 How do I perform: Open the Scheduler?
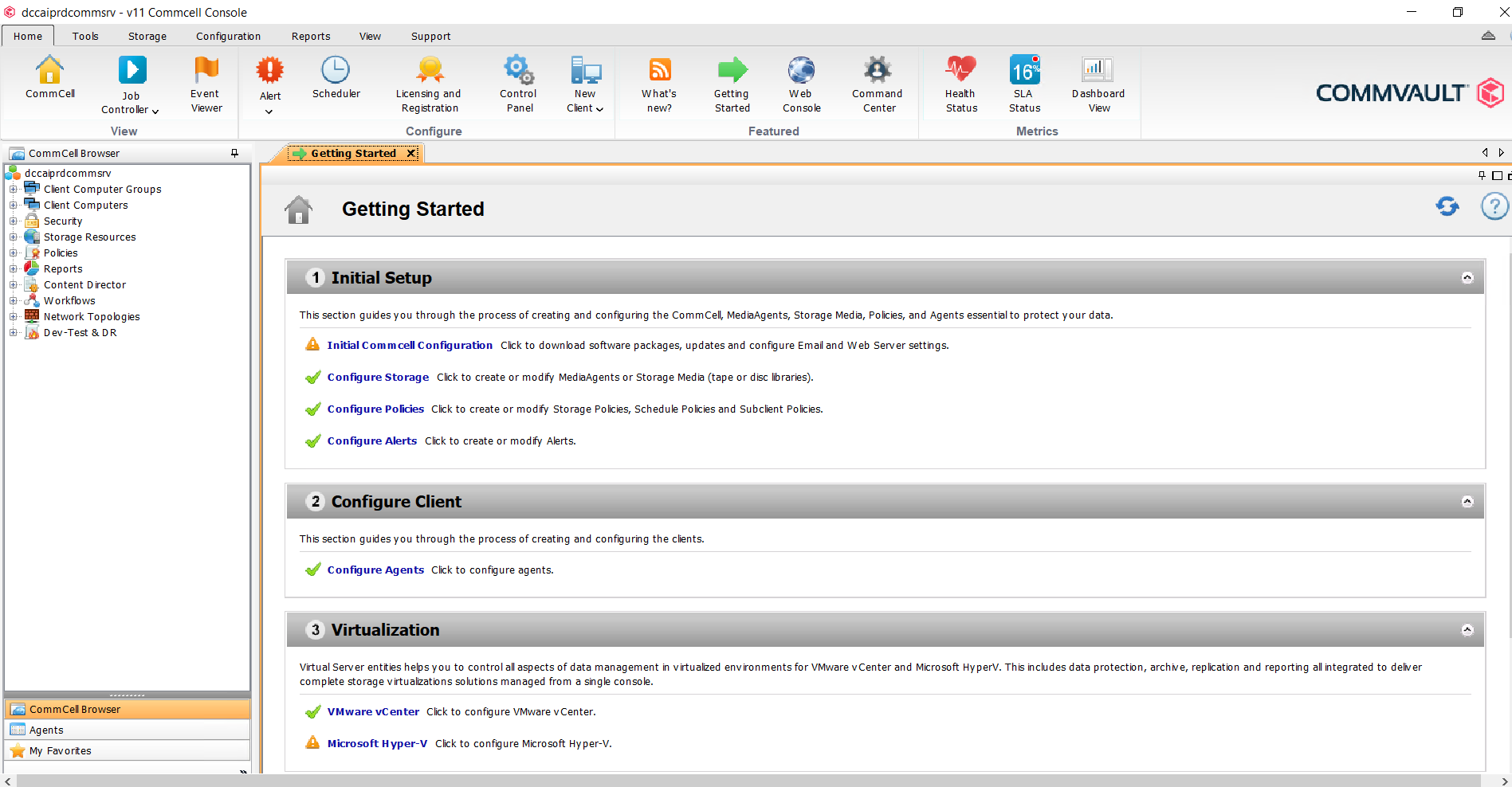(x=336, y=77)
